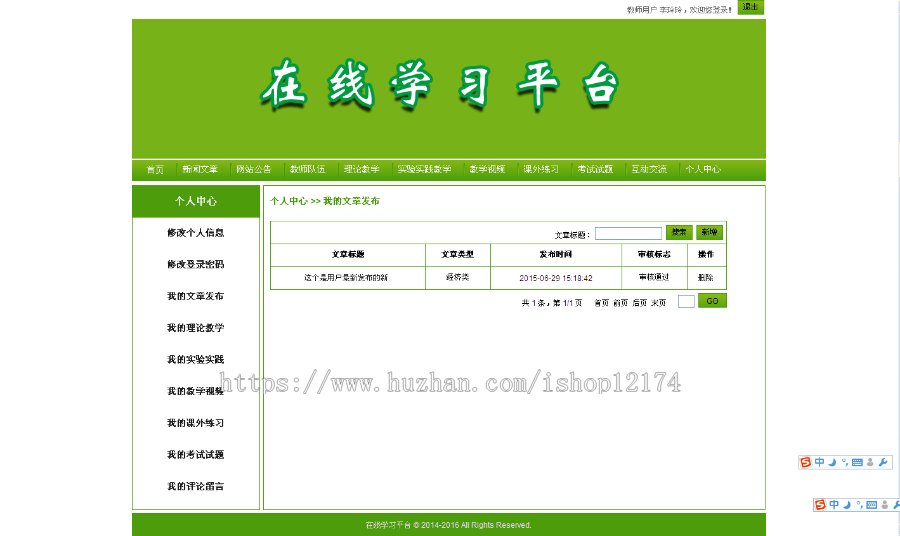The image size is (900, 536).
Task: Select 修改个人信息 in the sidebar
Action: pos(196,232)
